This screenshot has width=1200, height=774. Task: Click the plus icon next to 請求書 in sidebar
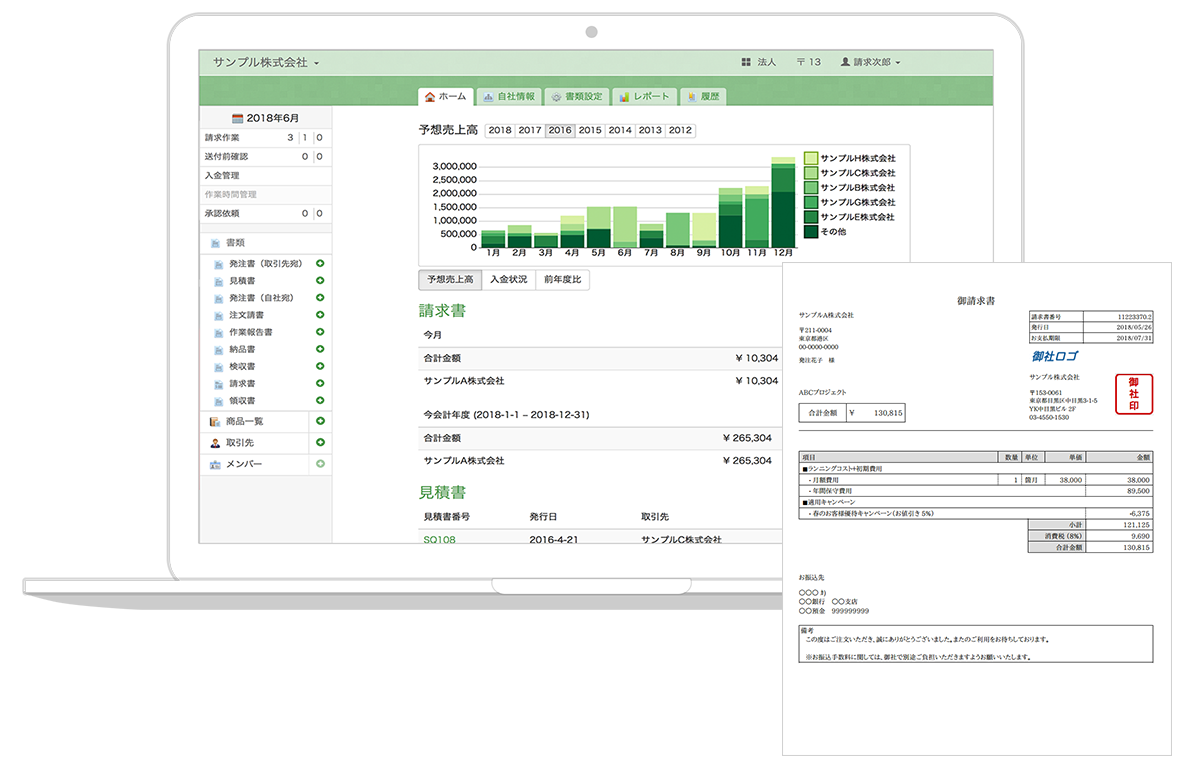pyautogui.click(x=320, y=383)
